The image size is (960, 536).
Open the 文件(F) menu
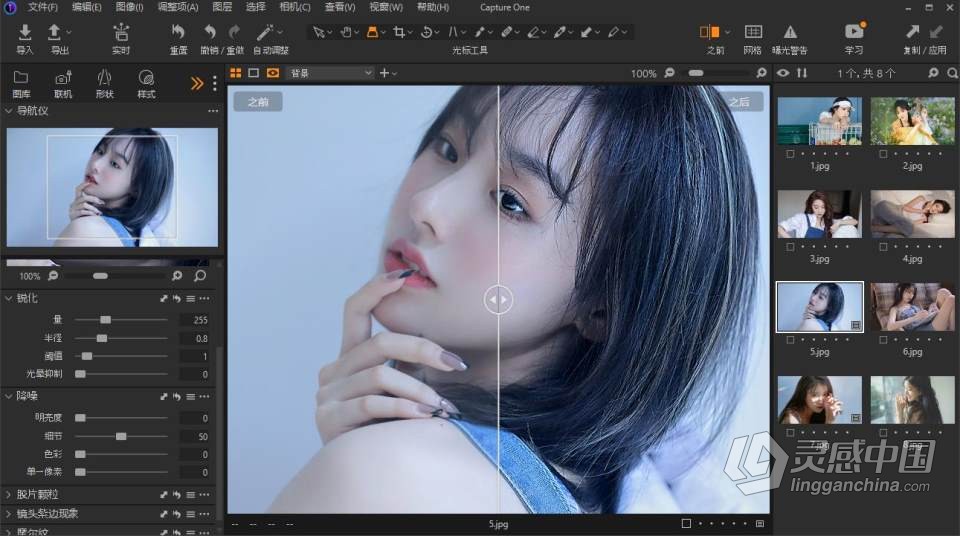(x=42, y=7)
